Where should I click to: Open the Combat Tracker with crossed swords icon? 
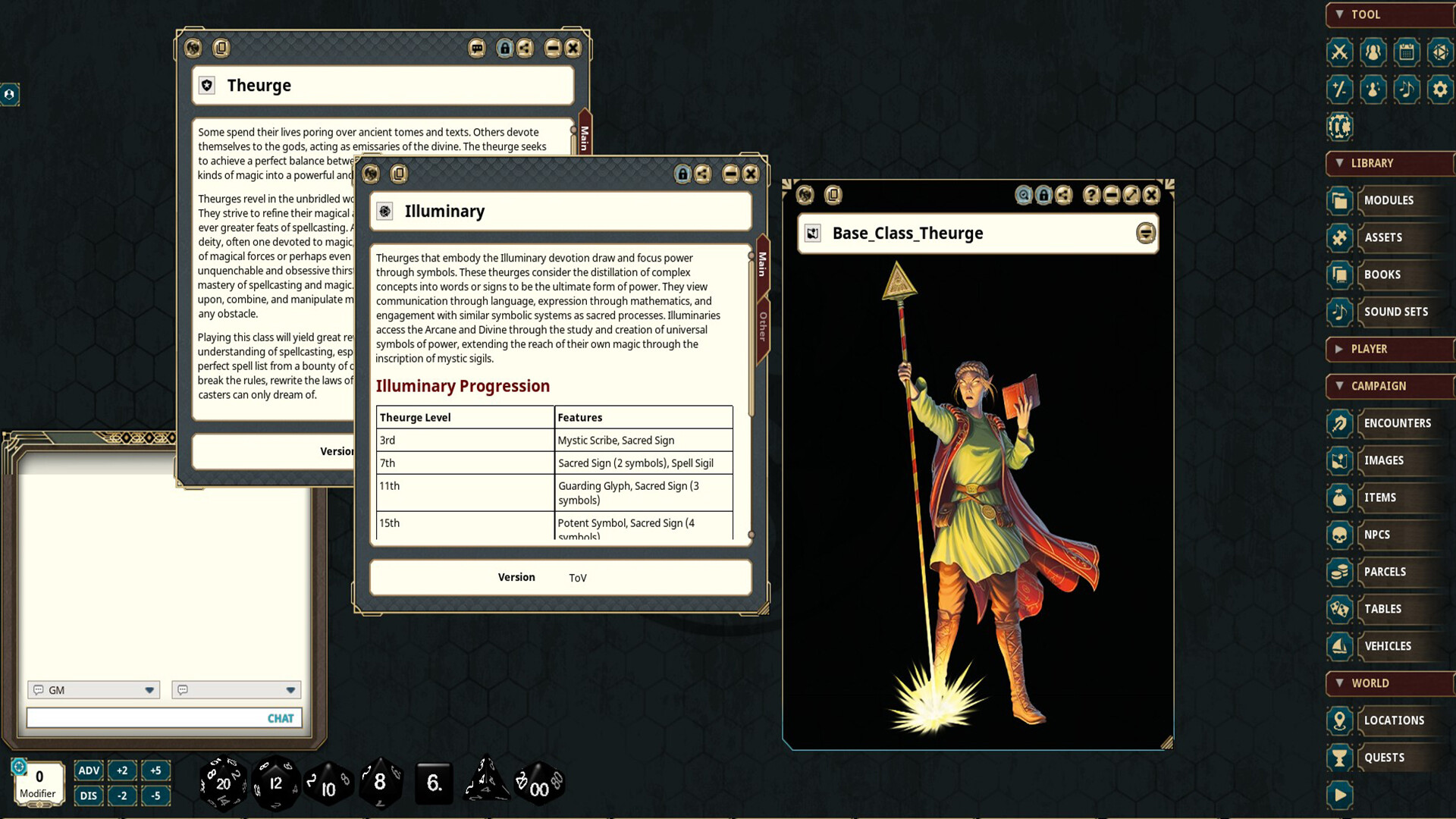(1341, 52)
